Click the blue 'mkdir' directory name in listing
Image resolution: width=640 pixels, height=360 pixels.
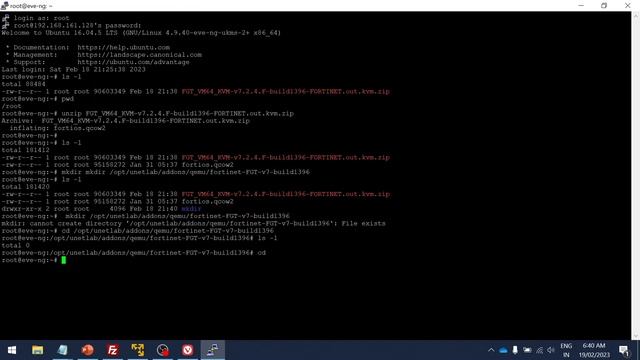pyautogui.click(x=191, y=209)
